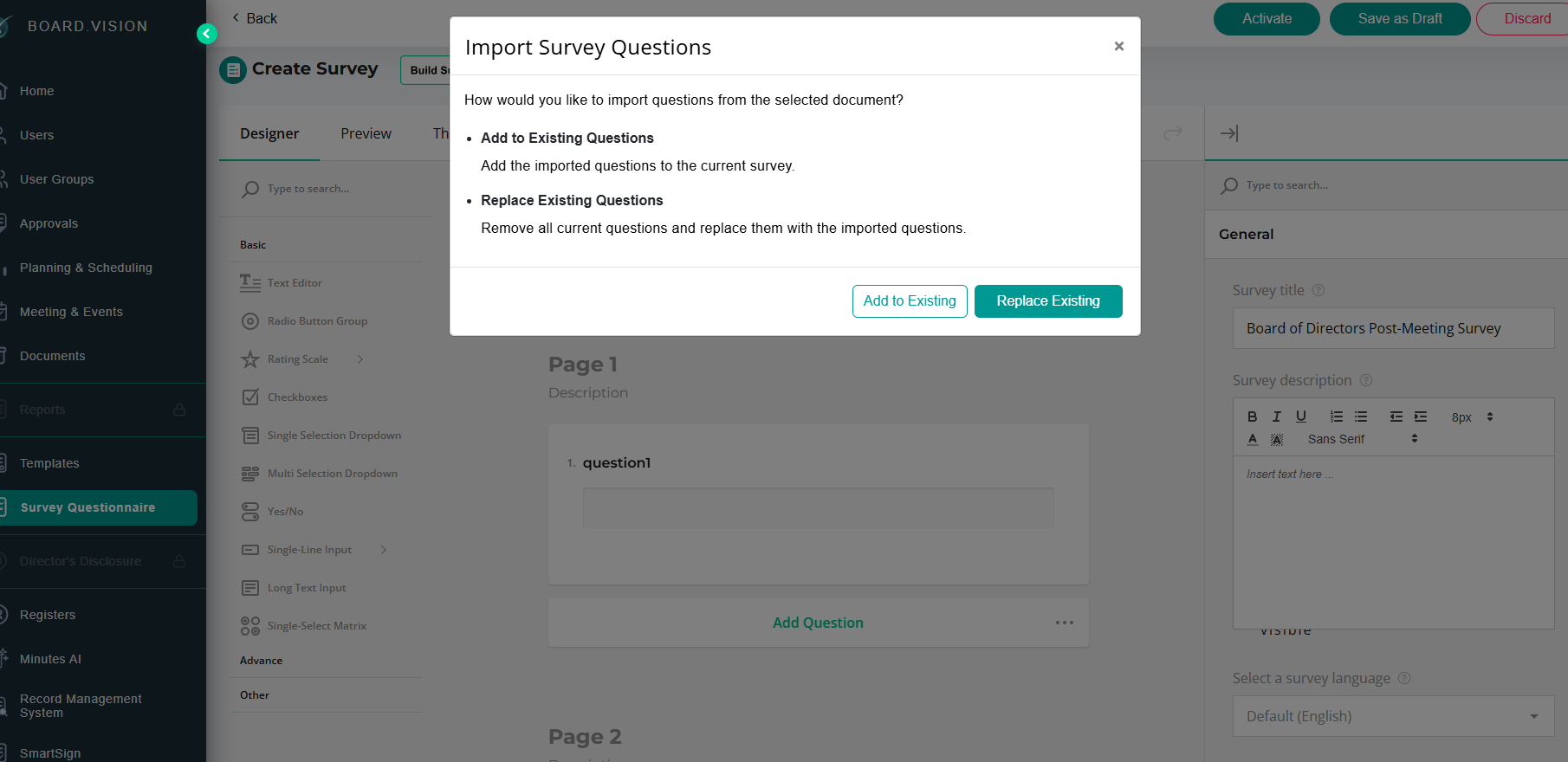Click the Underline formatting icon
Screen dimensions: 1568x762
[1300, 417]
